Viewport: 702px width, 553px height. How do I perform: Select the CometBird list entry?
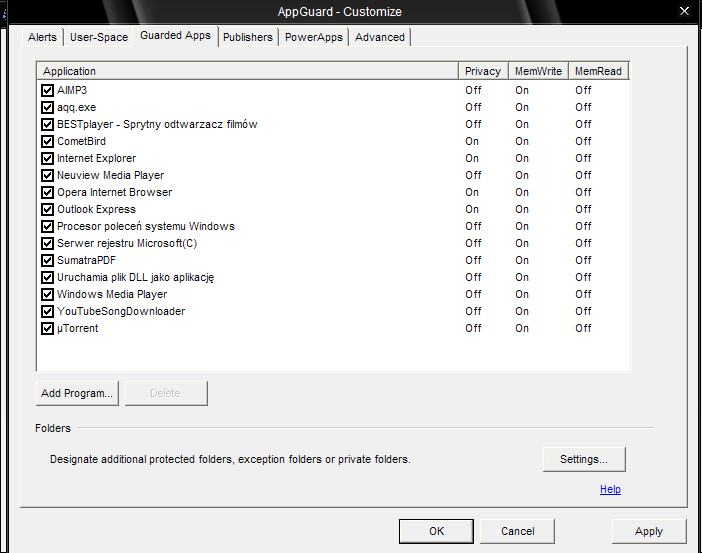(81, 141)
